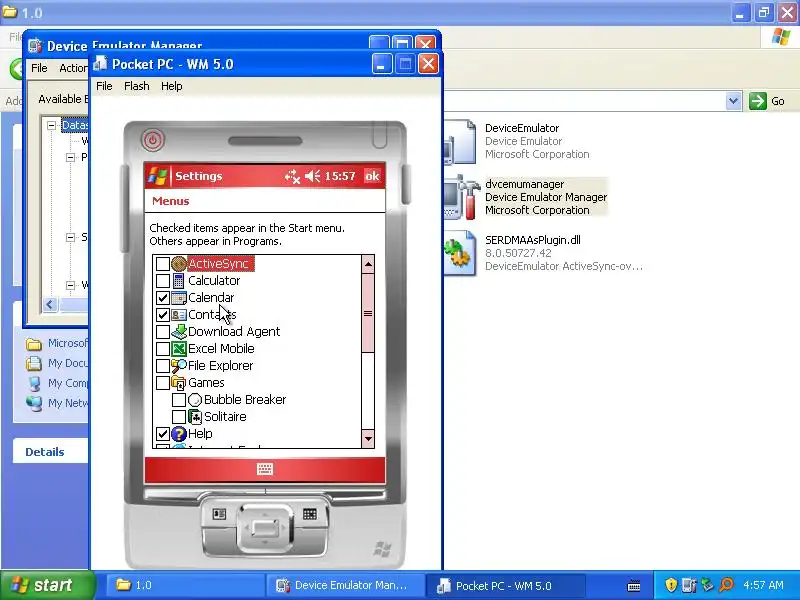Enable the Calculator checkbox
Screen dimensions: 800x600
coord(163,281)
